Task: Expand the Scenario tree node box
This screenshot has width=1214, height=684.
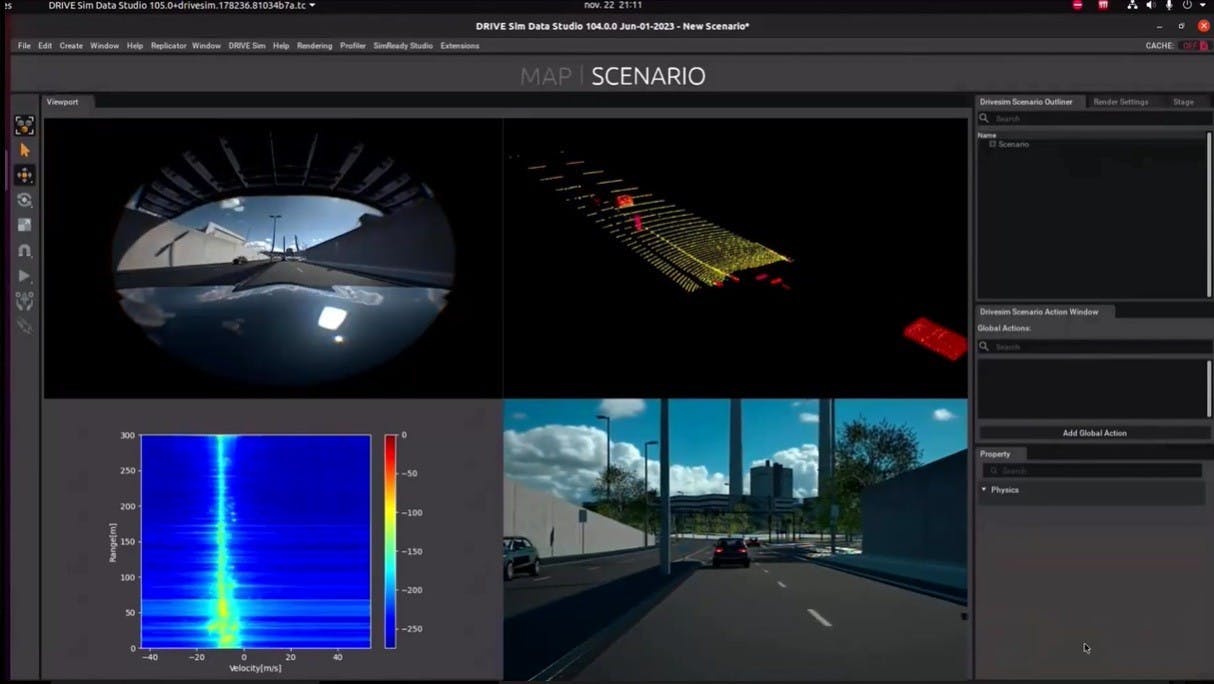Action: [993, 144]
